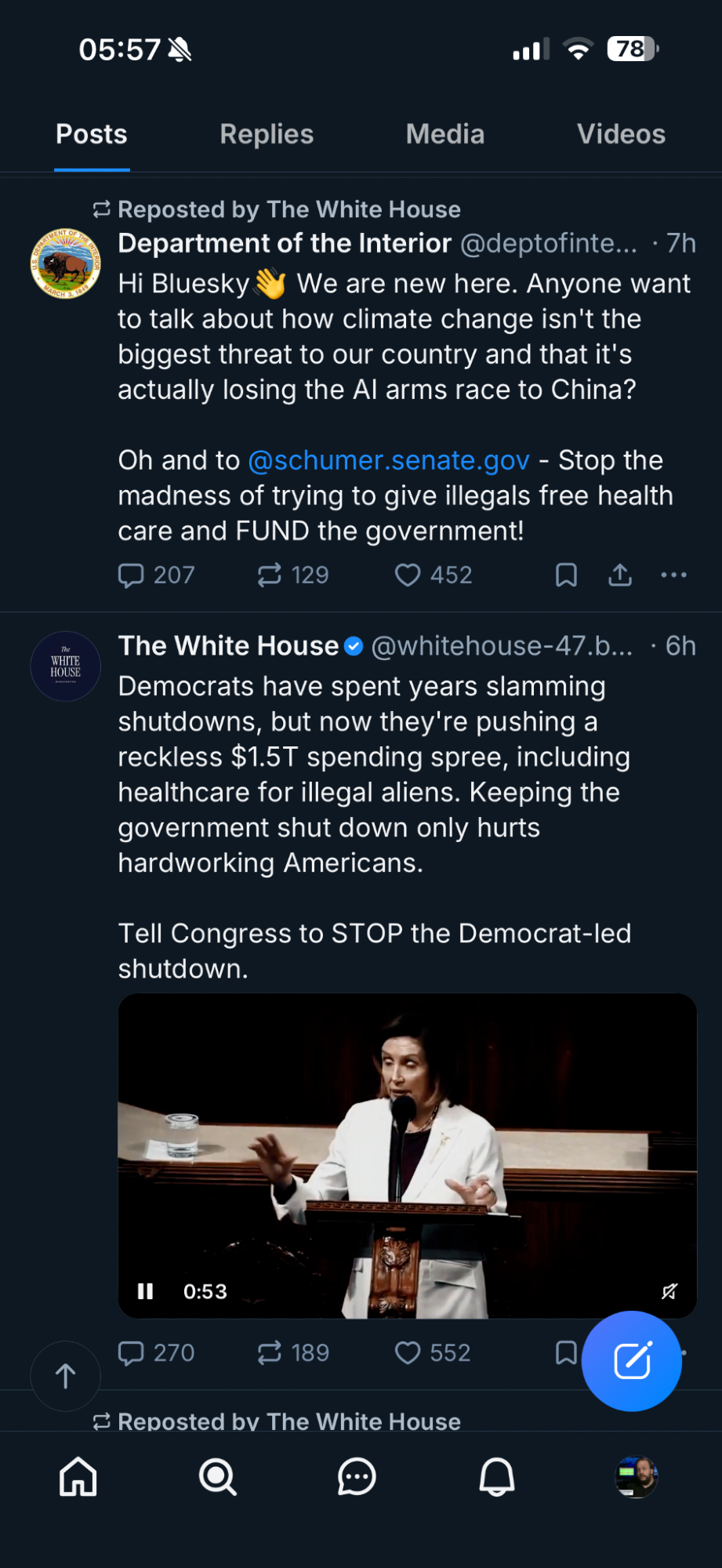This screenshot has height=1568, width=722.
Task: Share the Department of the Interior post
Action: pyautogui.click(x=620, y=575)
